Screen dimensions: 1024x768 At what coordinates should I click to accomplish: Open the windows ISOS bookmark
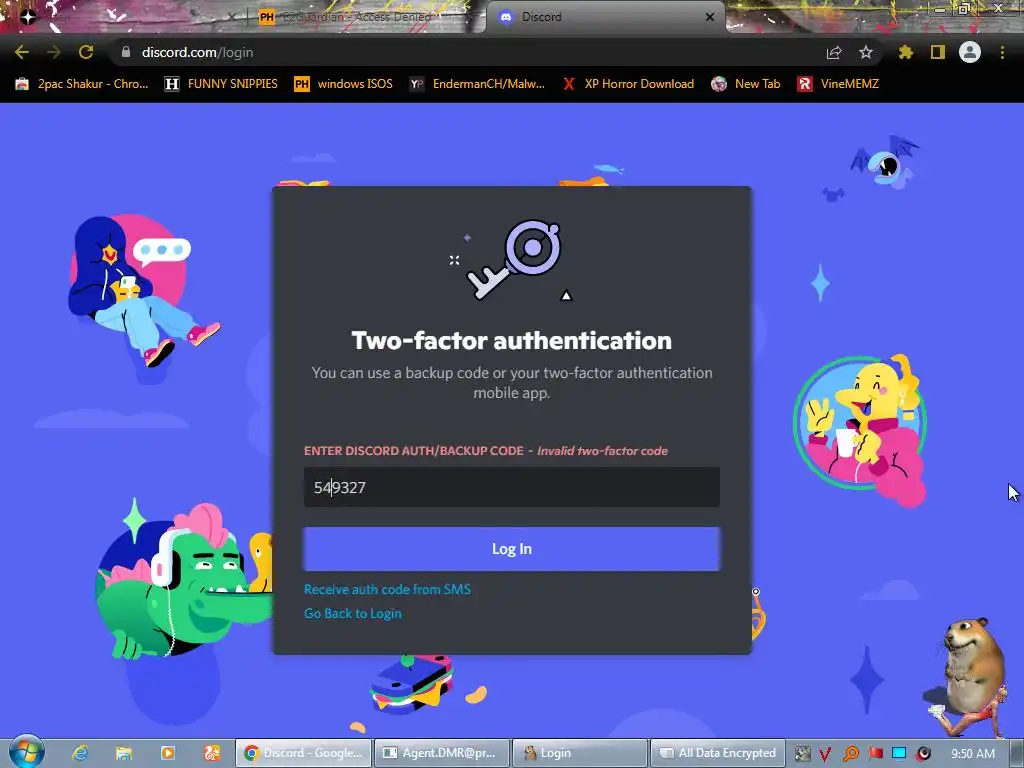coord(344,84)
